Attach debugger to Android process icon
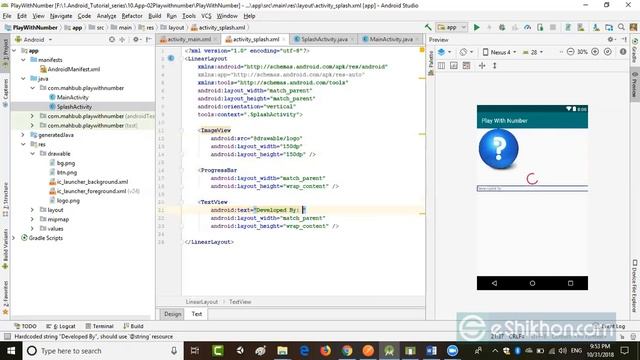This screenshot has height=360, width=640. click(540, 27)
